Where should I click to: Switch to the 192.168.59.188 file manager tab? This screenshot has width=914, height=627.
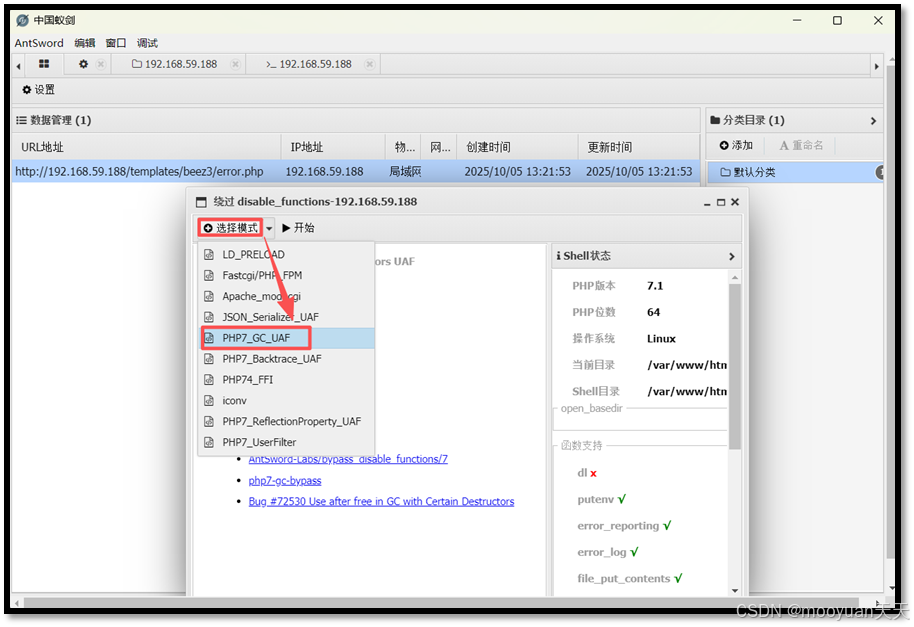[174, 64]
